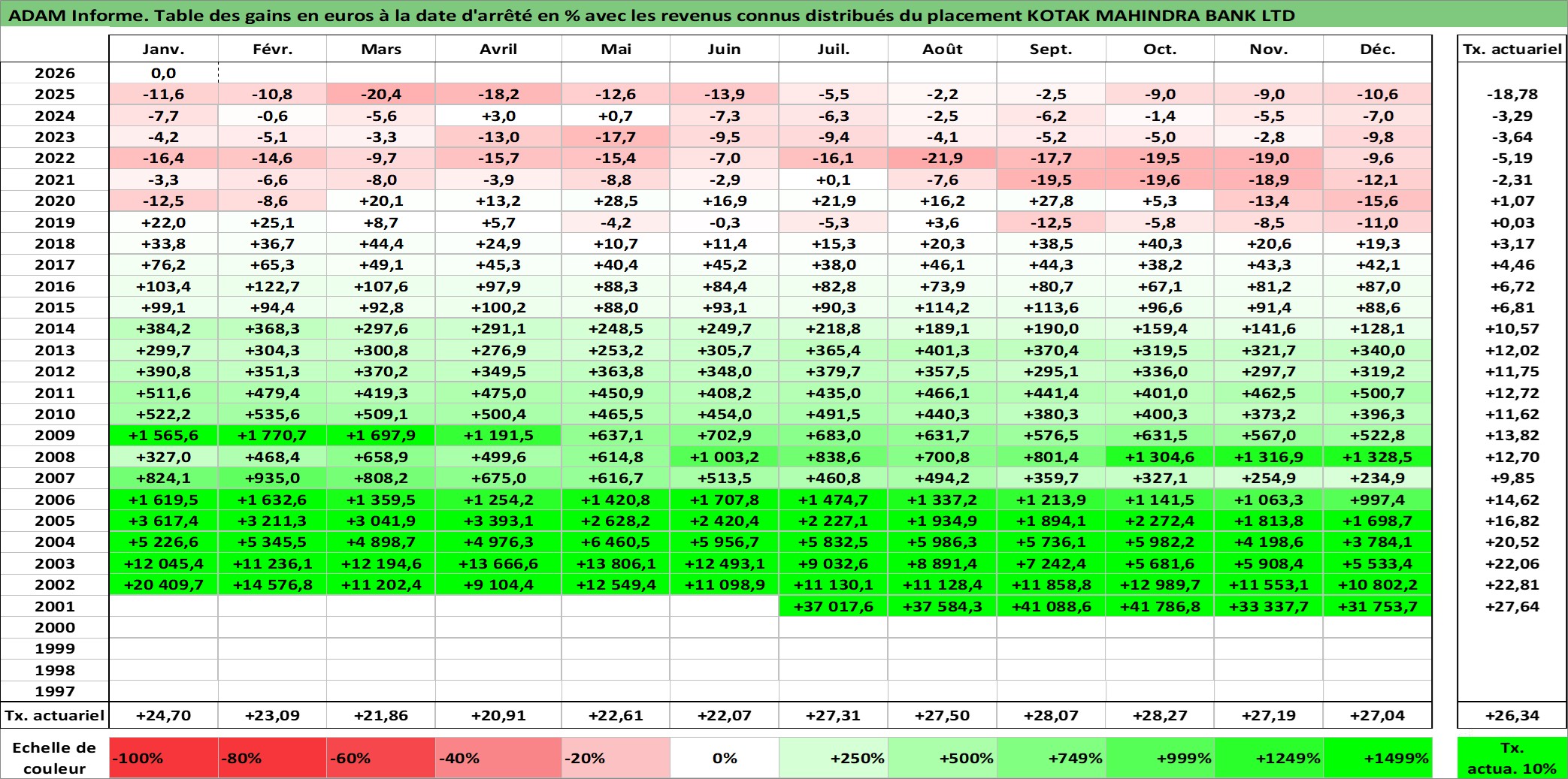This screenshot has height=779, width=1568.
Task: Select the +41 786,8 cell in October 2001
Action: (x=1160, y=606)
